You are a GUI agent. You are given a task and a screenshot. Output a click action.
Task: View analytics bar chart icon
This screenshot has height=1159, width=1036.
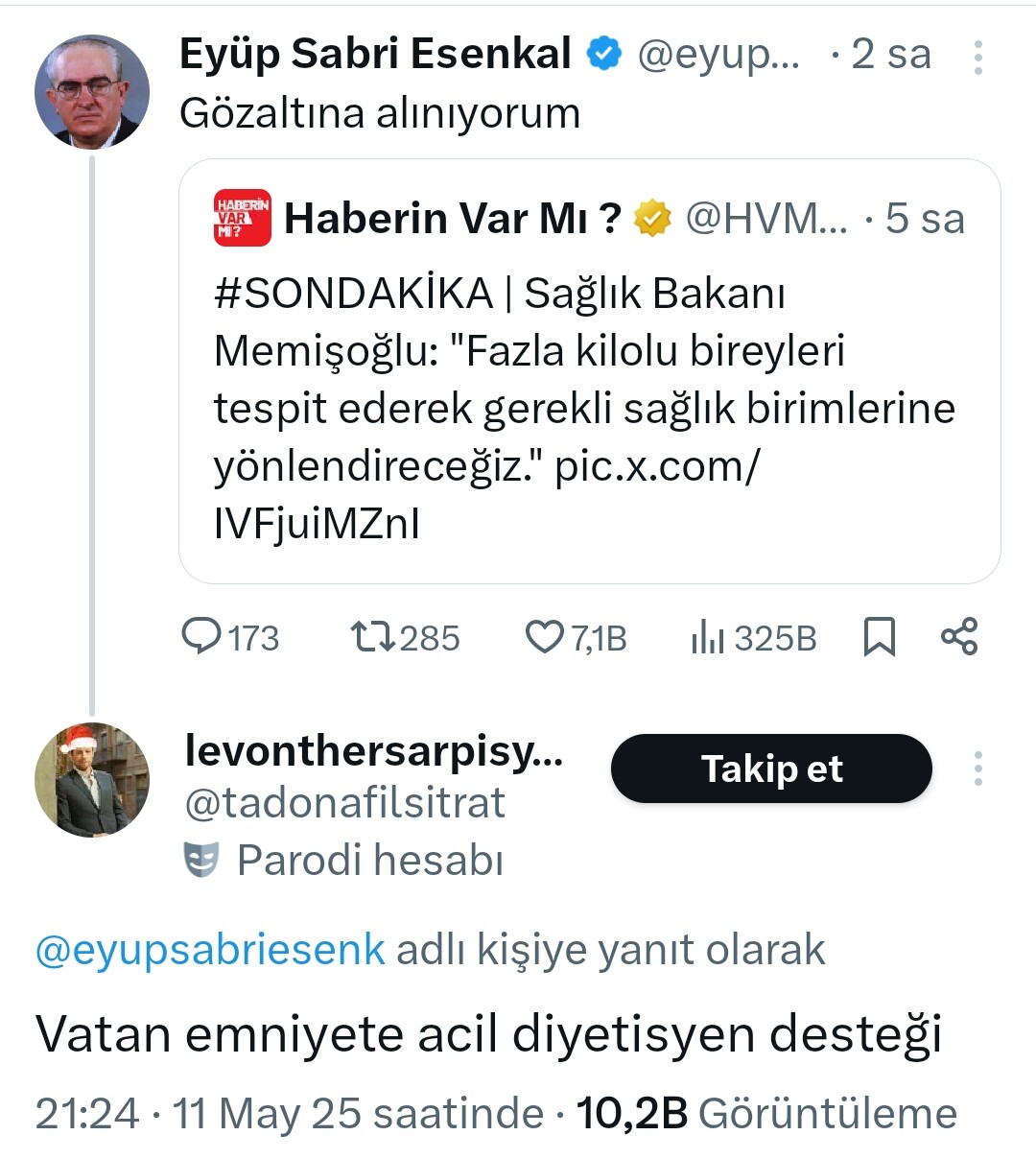(x=708, y=636)
